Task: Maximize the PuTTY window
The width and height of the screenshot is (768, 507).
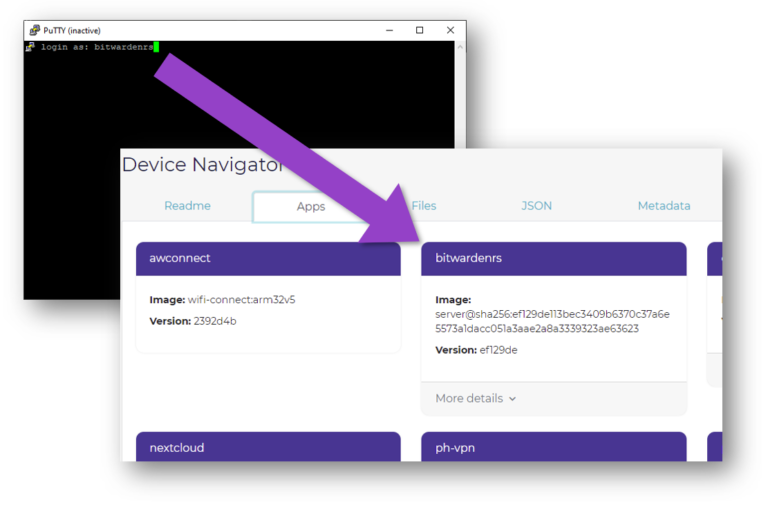Action: coord(420,30)
